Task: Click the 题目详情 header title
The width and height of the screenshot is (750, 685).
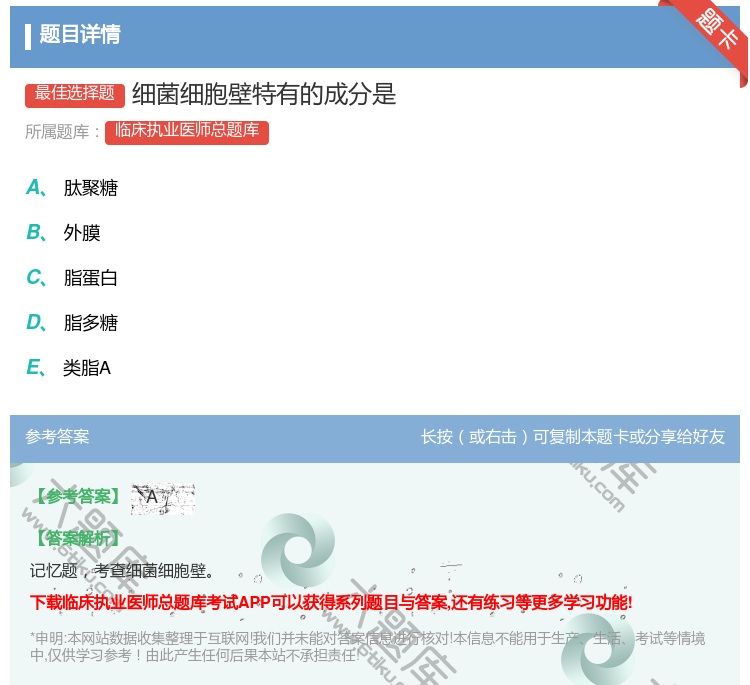Action: point(79,34)
